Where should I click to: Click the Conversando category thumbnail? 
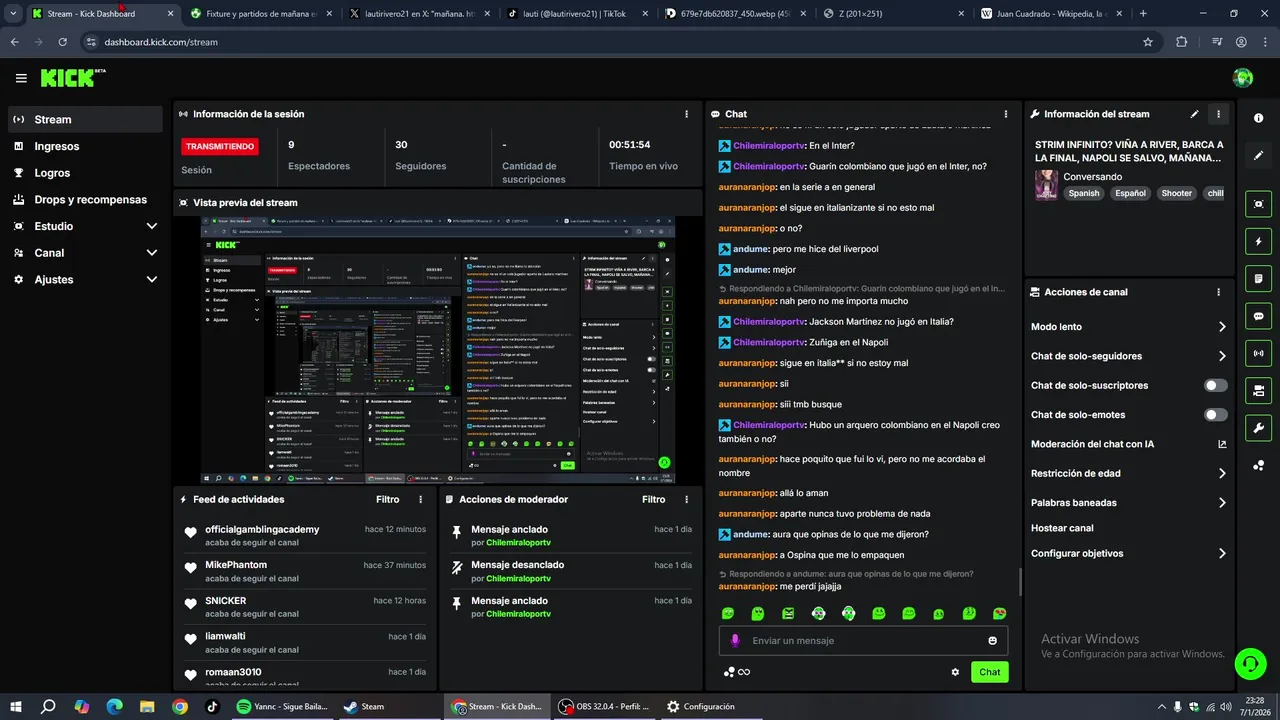(x=1046, y=185)
